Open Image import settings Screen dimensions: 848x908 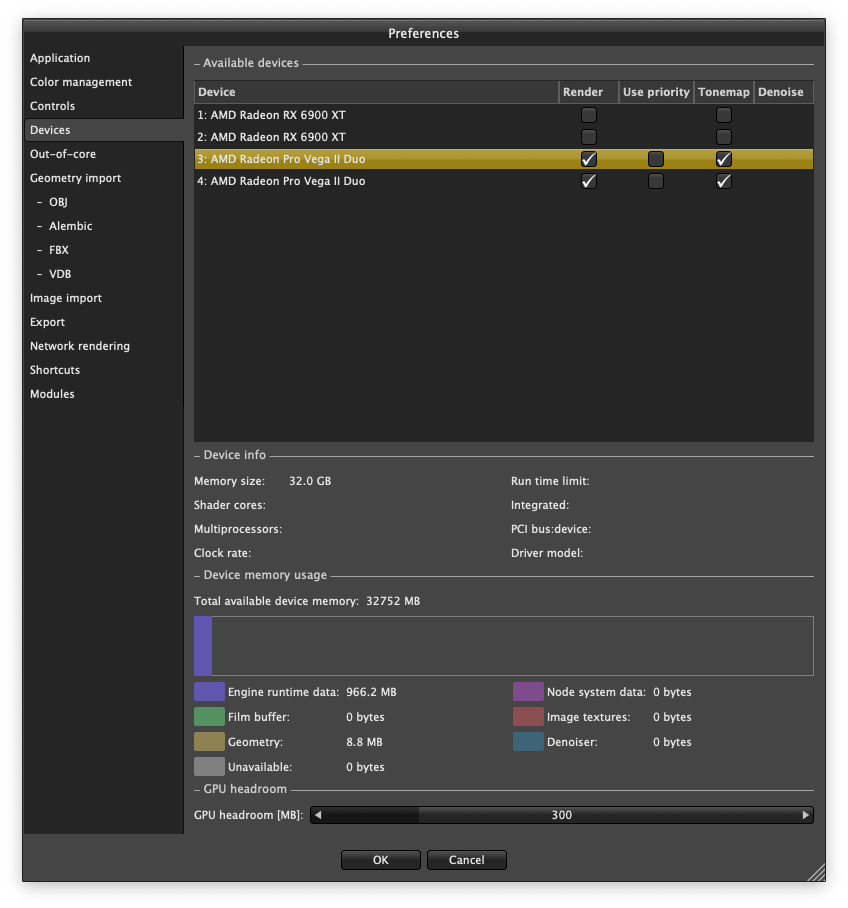point(65,298)
